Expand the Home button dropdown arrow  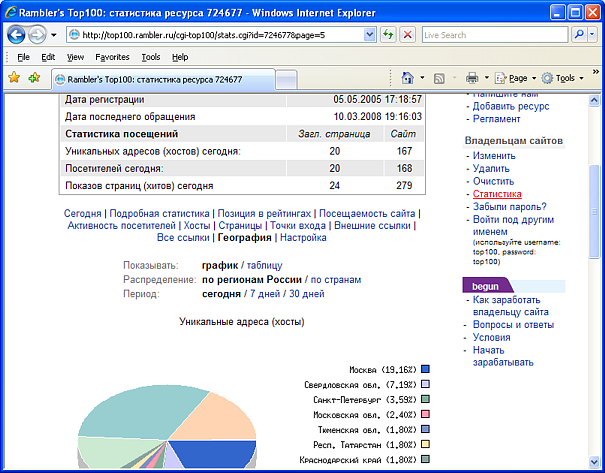[x=422, y=78]
